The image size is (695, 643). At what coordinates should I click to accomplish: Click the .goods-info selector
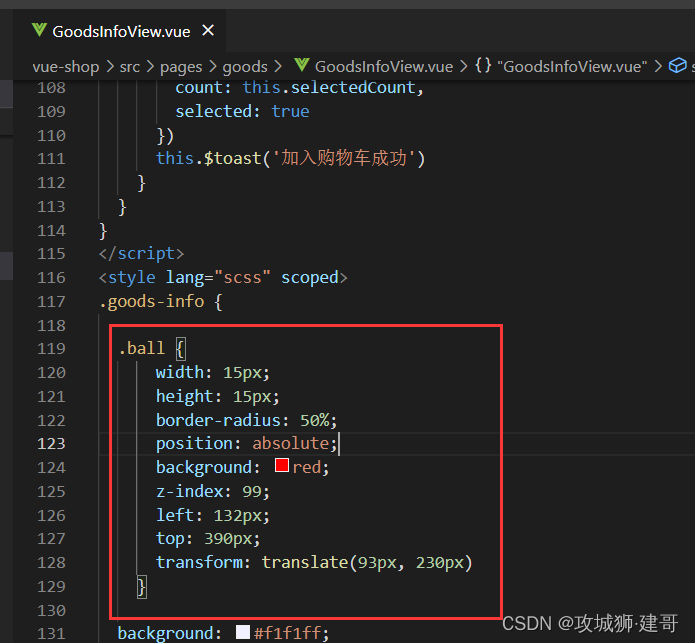[152, 302]
